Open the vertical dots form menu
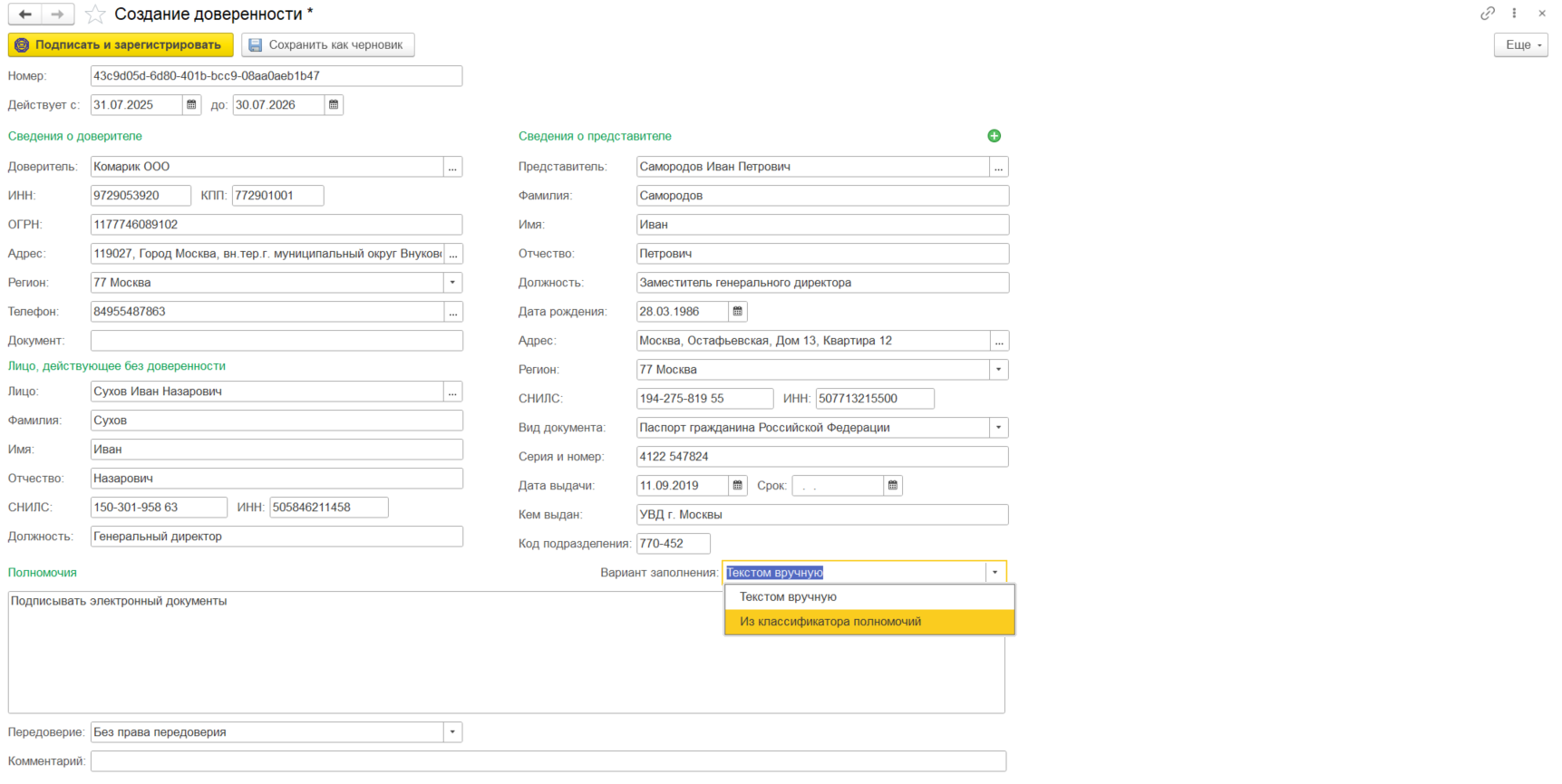The width and height of the screenshot is (1562, 784). tap(1514, 13)
